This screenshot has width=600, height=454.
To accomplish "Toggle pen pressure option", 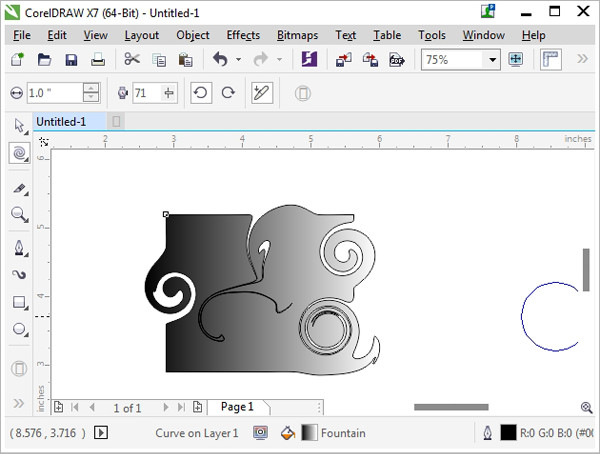I will coord(262,93).
